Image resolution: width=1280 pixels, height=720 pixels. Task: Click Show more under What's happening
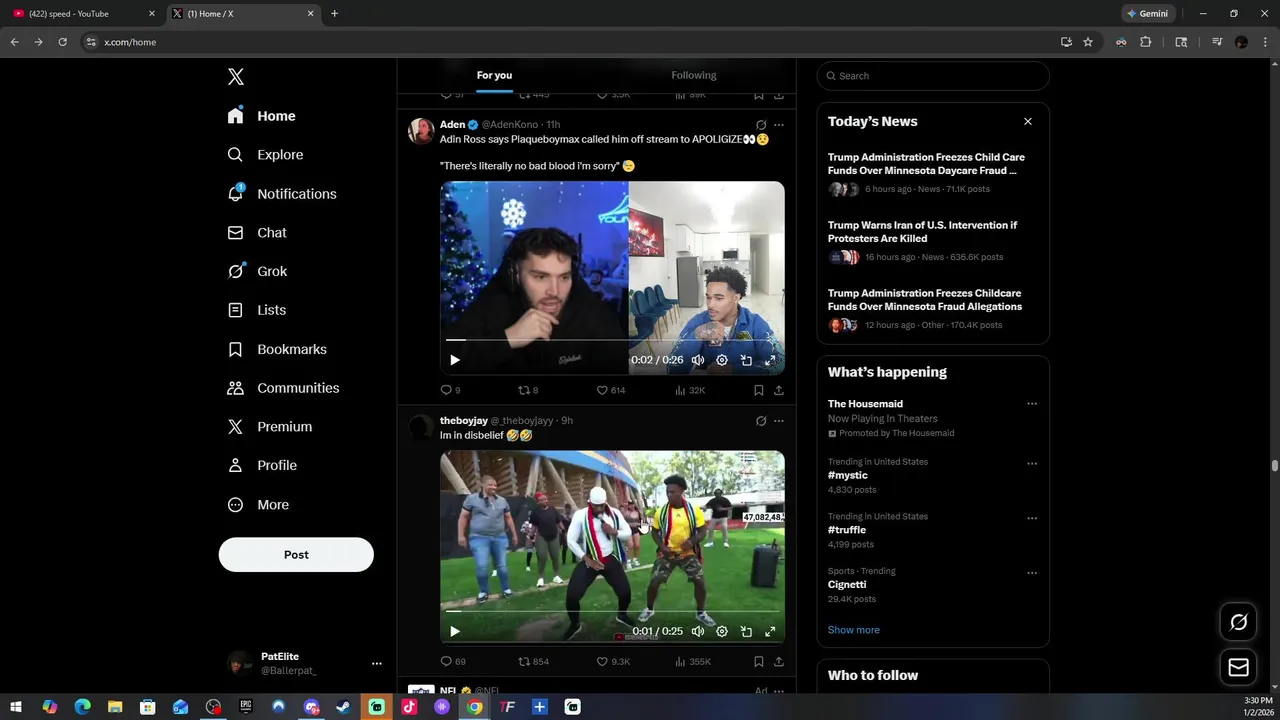(x=853, y=630)
